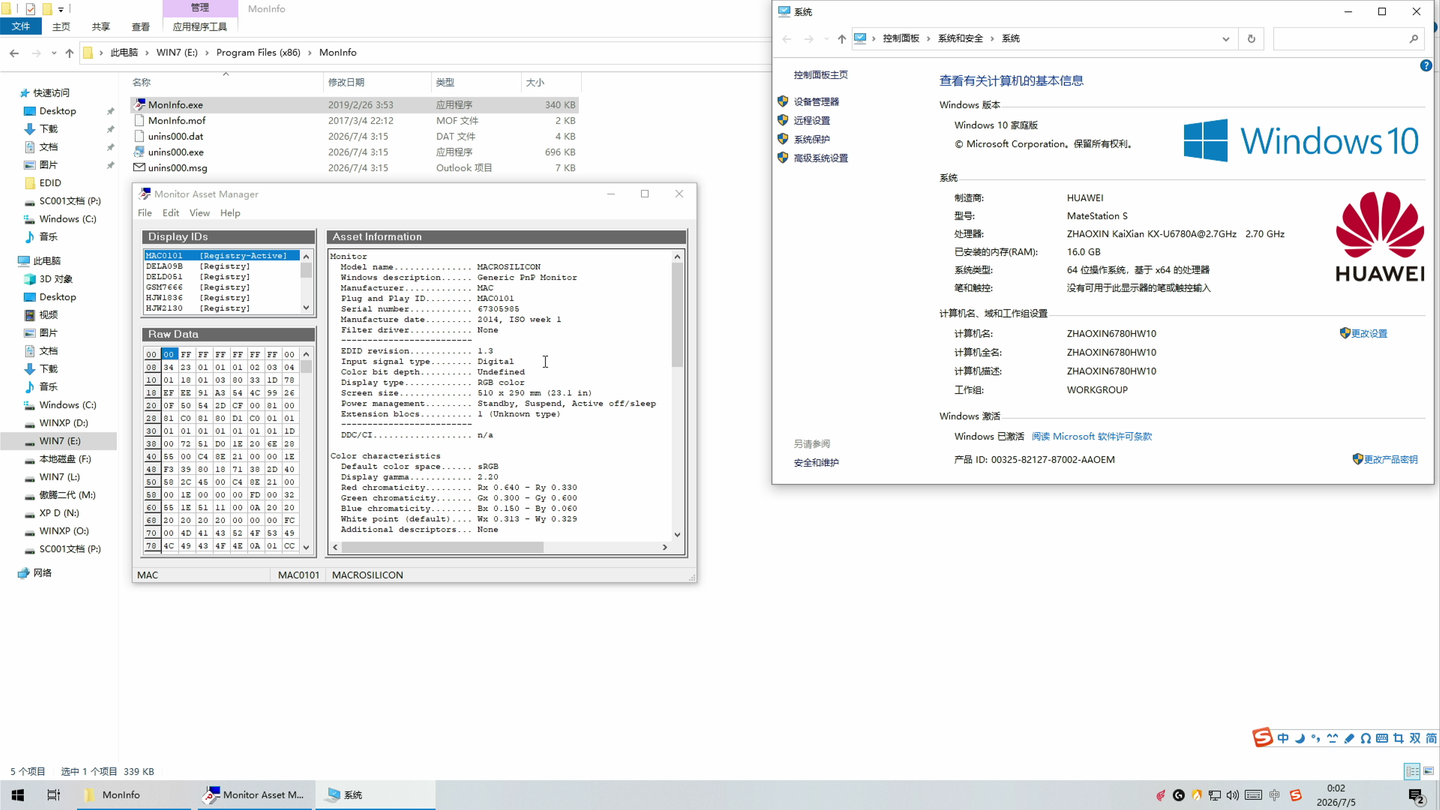Switch to the 主页 ribbon tab
Screen dimensions: 1440x810
coord(61,27)
